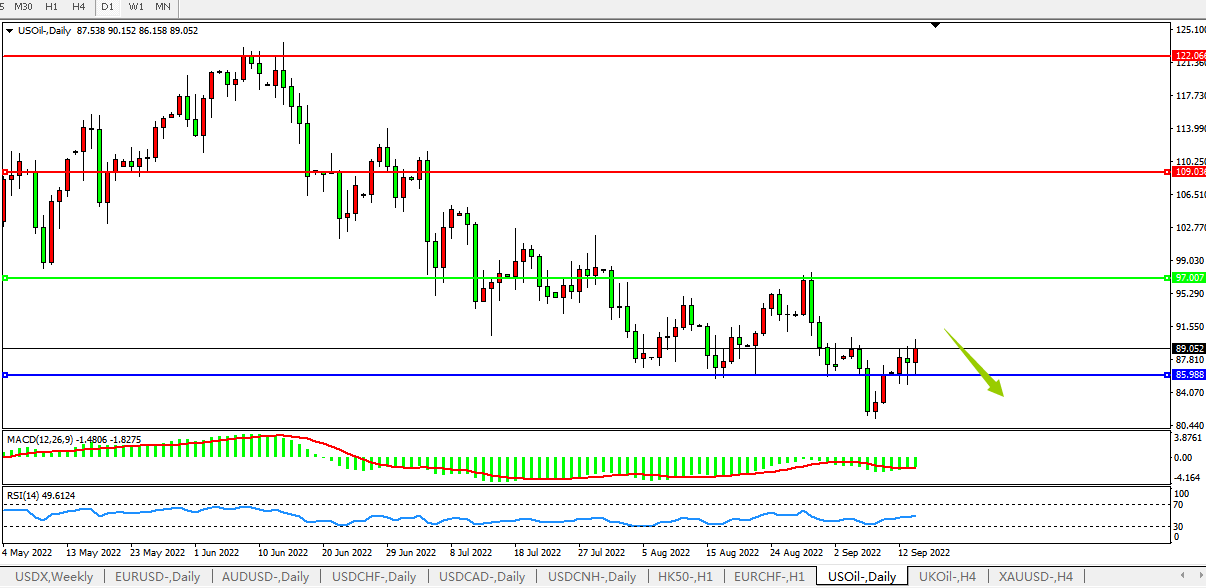Select the blue 85.988 horizontal line handle
Image resolution: width=1206 pixels, height=588 pixels.
[x=5, y=375]
